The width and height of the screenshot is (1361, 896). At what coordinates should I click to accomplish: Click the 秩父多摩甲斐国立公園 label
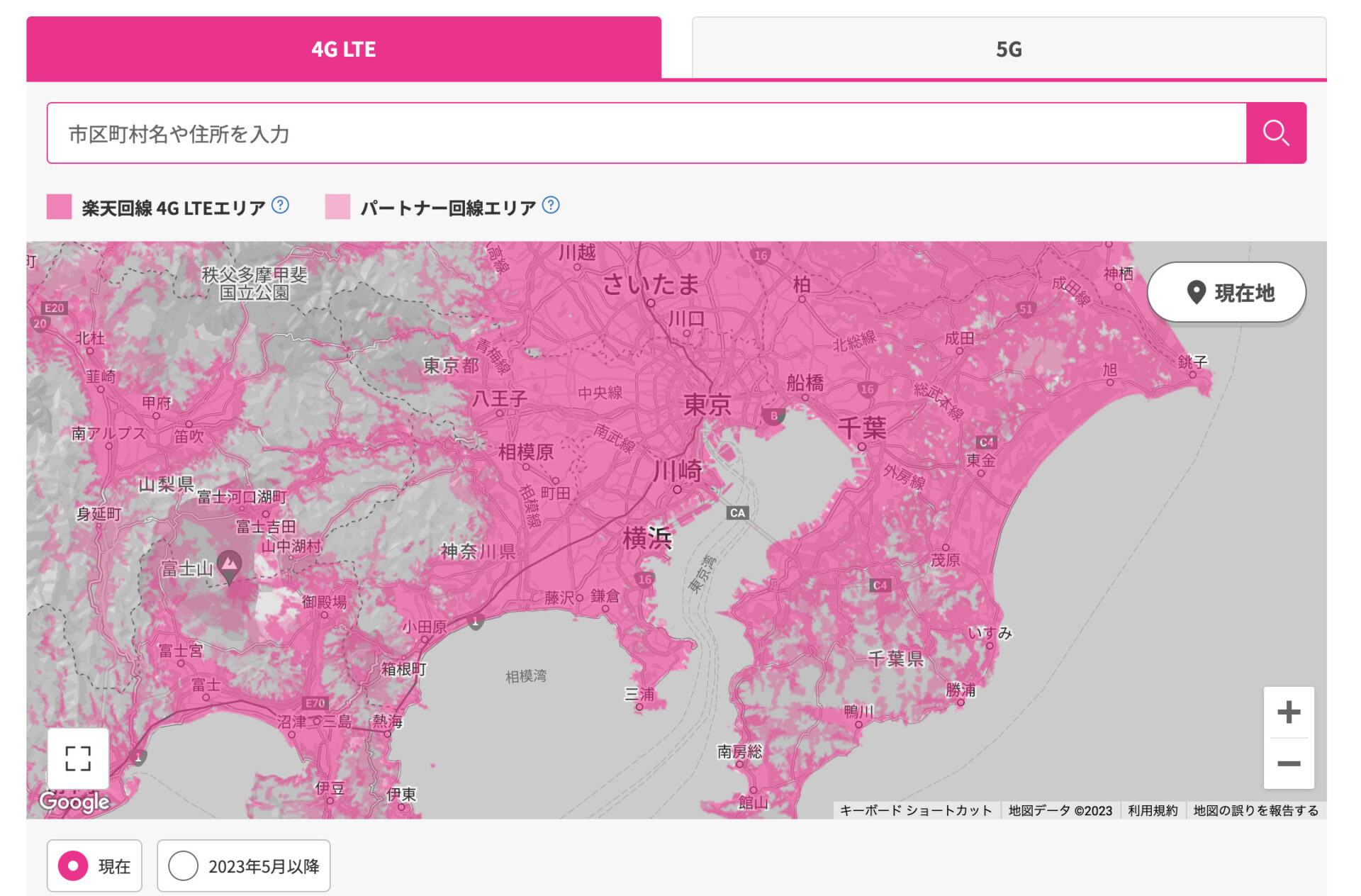[x=254, y=283]
